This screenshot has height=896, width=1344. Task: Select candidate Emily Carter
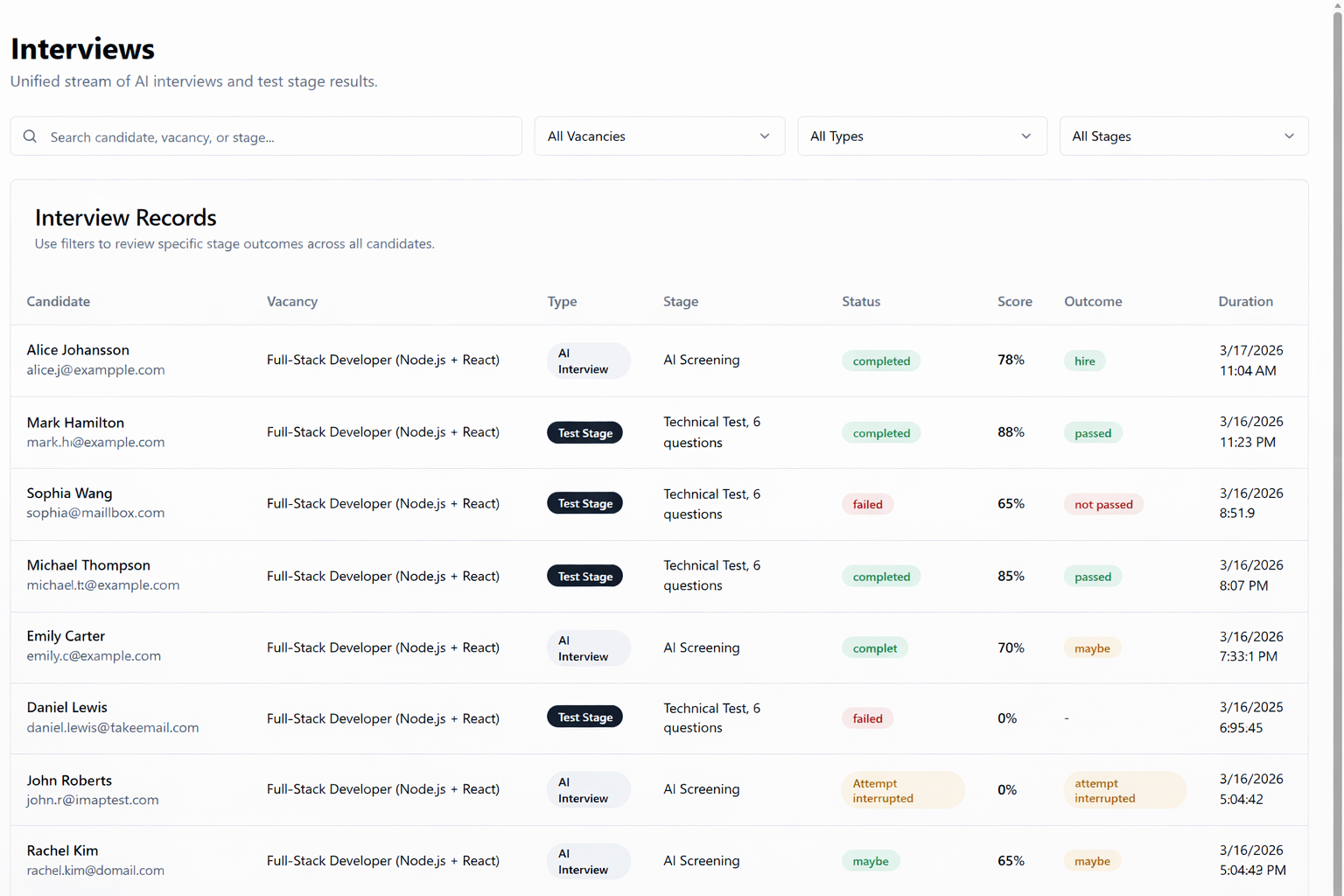coord(66,636)
